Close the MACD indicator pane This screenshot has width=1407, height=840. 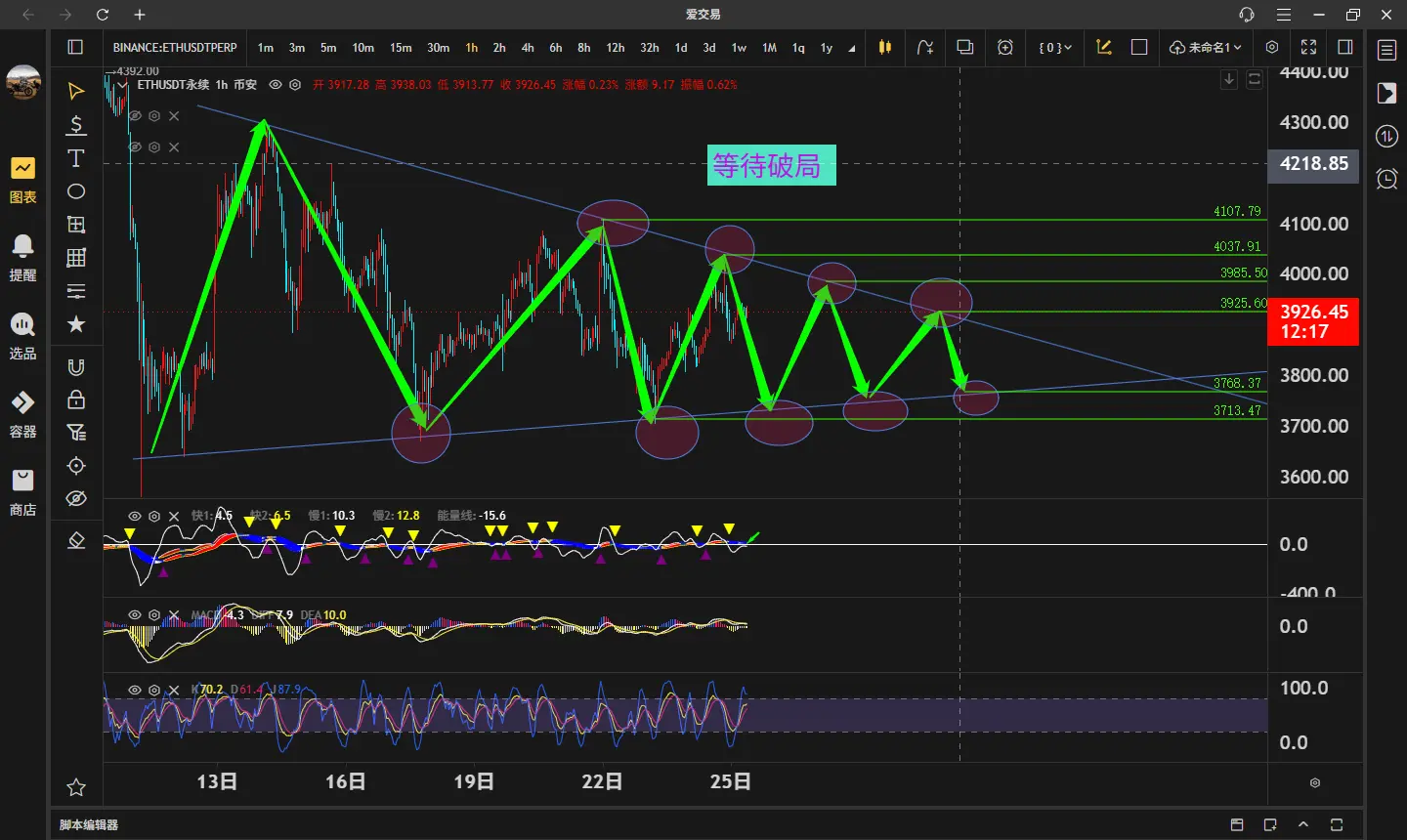(x=174, y=615)
